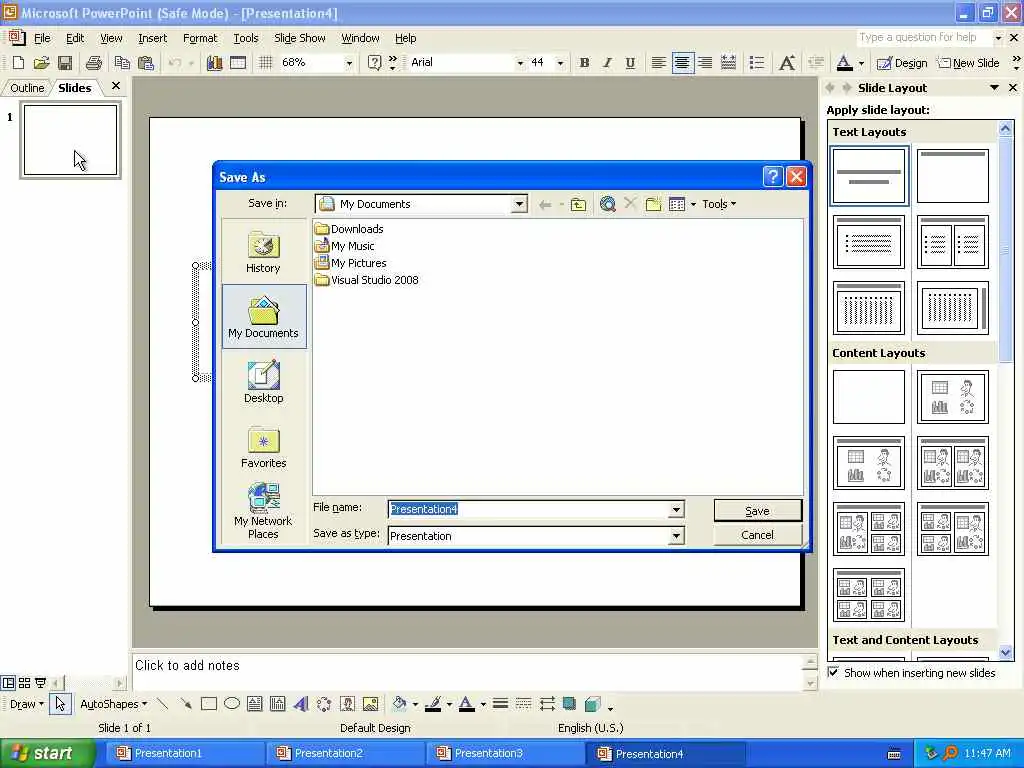Screen dimensions: 1024x768
Task: Toggle Italic formatting
Action: pyautogui.click(x=607, y=63)
